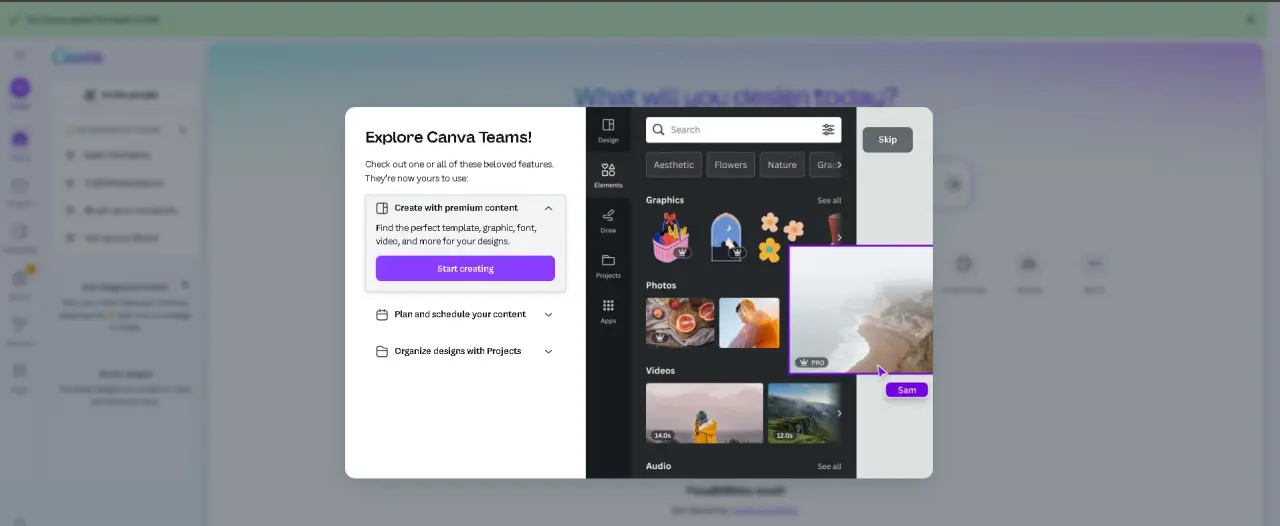Click the Audio section heading
Viewport: 1280px width, 526px height.
point(658,466)
